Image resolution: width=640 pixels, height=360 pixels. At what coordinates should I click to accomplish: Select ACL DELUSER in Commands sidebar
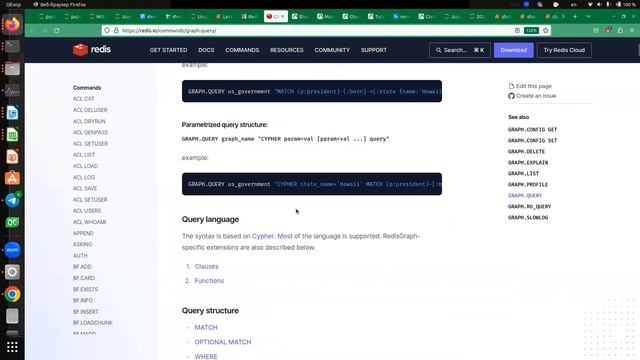click(90, 110)
